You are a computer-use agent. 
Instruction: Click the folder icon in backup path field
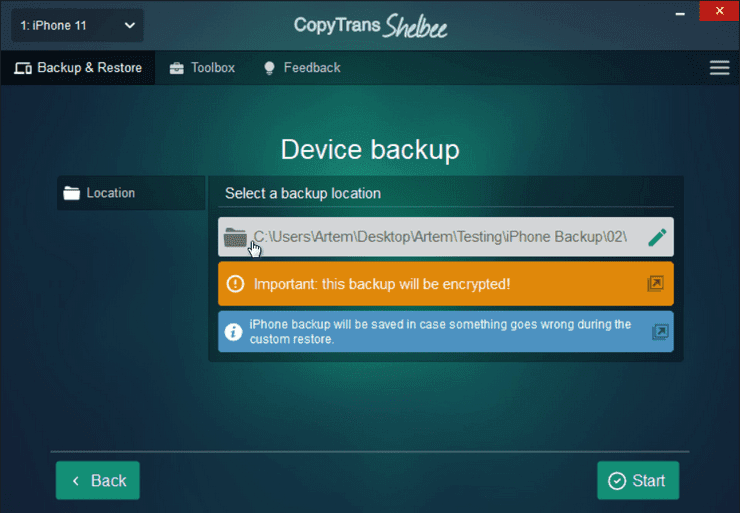(235, 237)
